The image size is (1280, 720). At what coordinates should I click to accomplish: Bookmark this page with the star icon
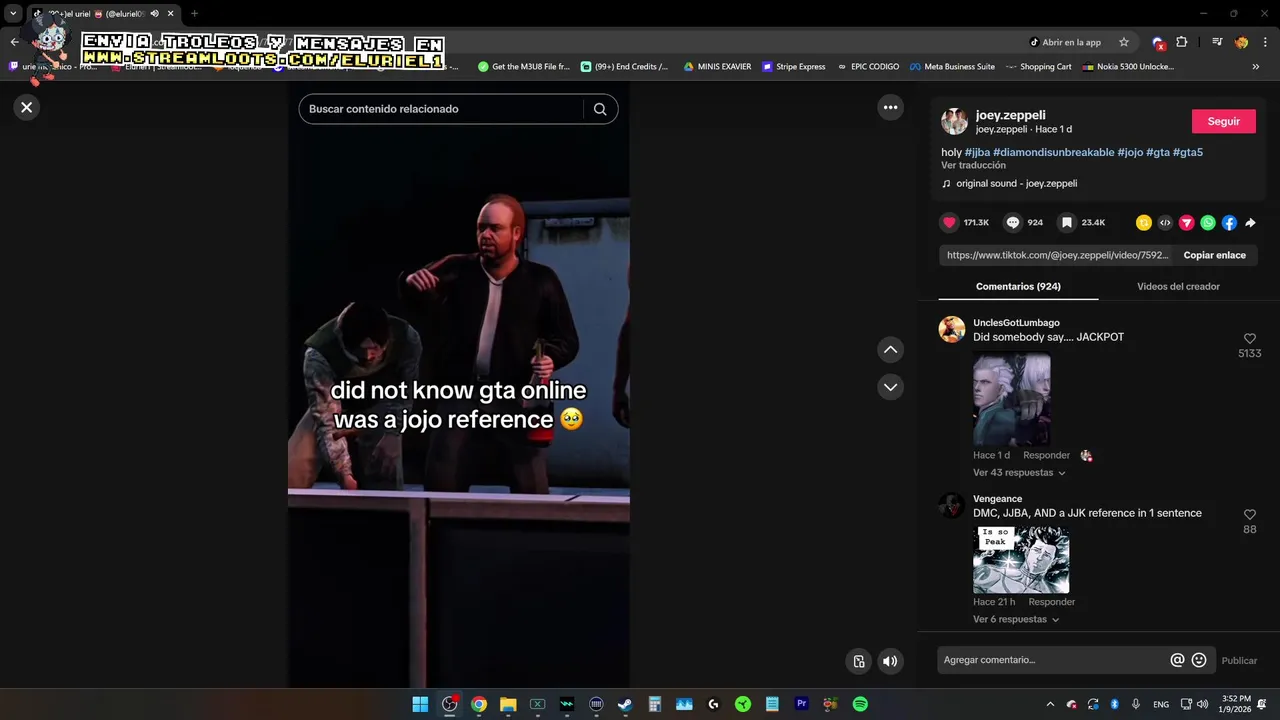[x=1123, y=42]
